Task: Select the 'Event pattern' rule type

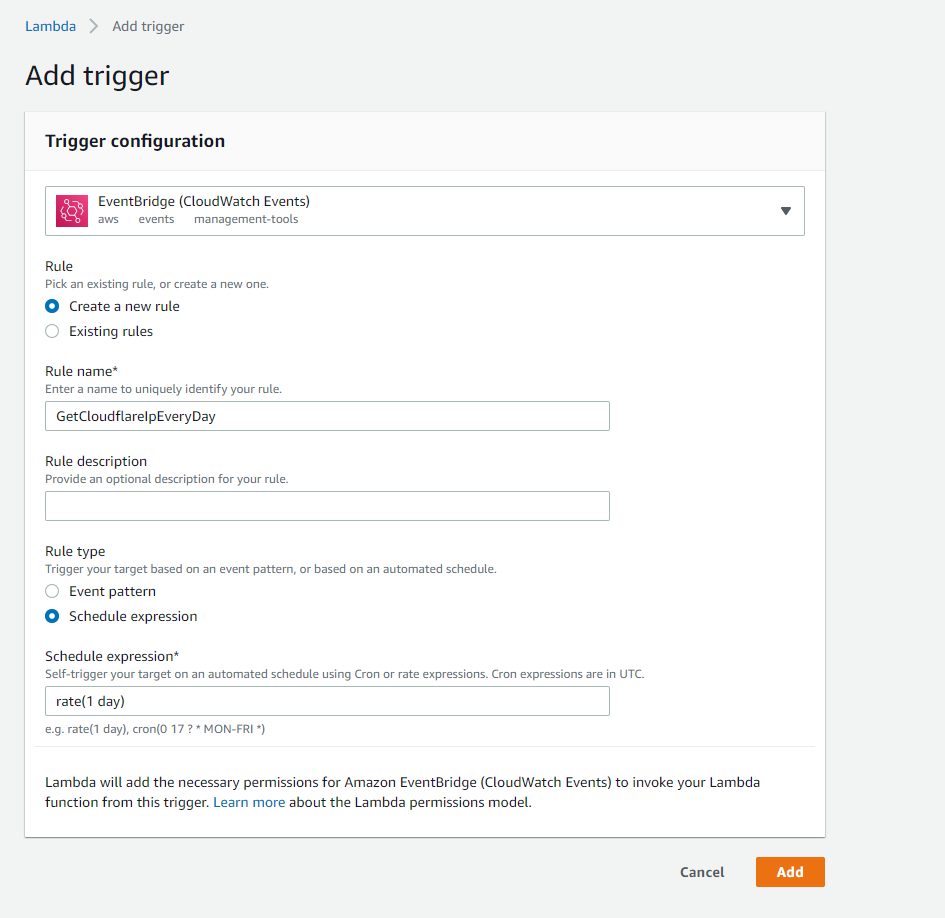Action: [53, 591]
